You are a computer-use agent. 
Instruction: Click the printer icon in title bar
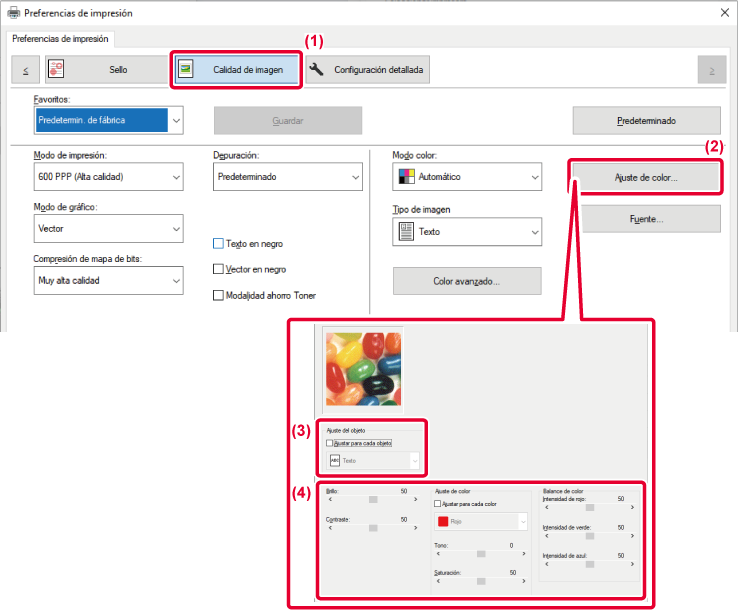click(x=12, y=13)
